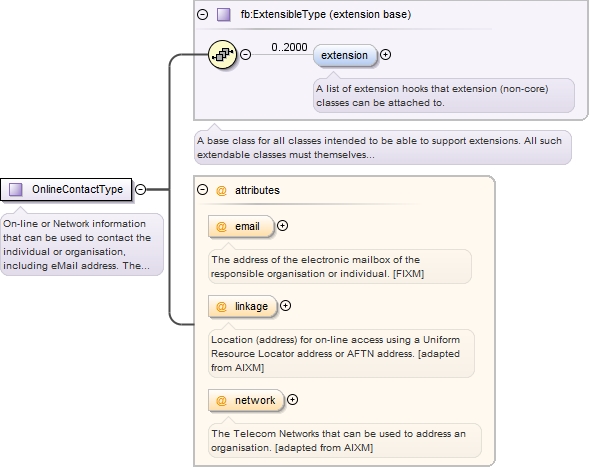
Task: Select the OnlineContactType type box
Action: pos(66,189)
